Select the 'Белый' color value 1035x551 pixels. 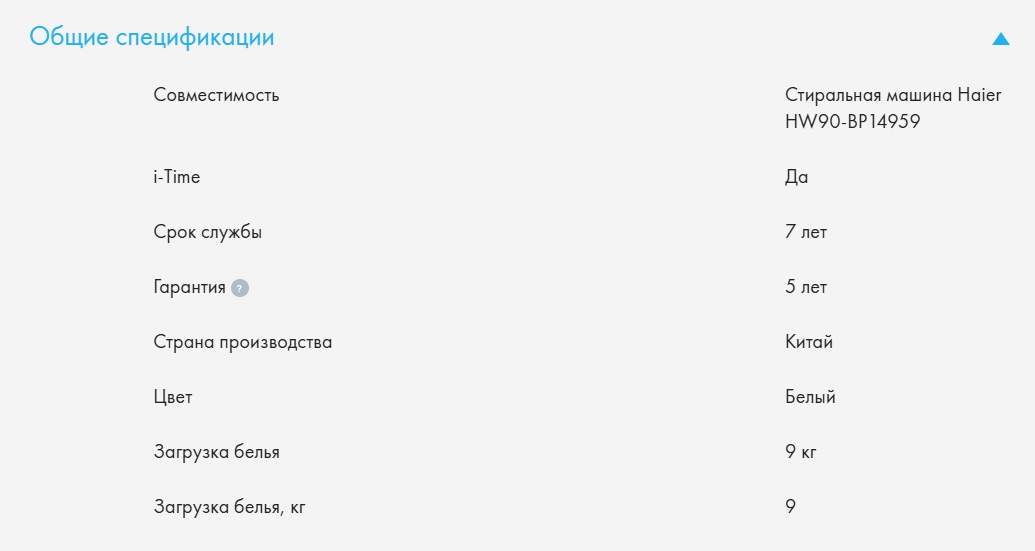810,398
